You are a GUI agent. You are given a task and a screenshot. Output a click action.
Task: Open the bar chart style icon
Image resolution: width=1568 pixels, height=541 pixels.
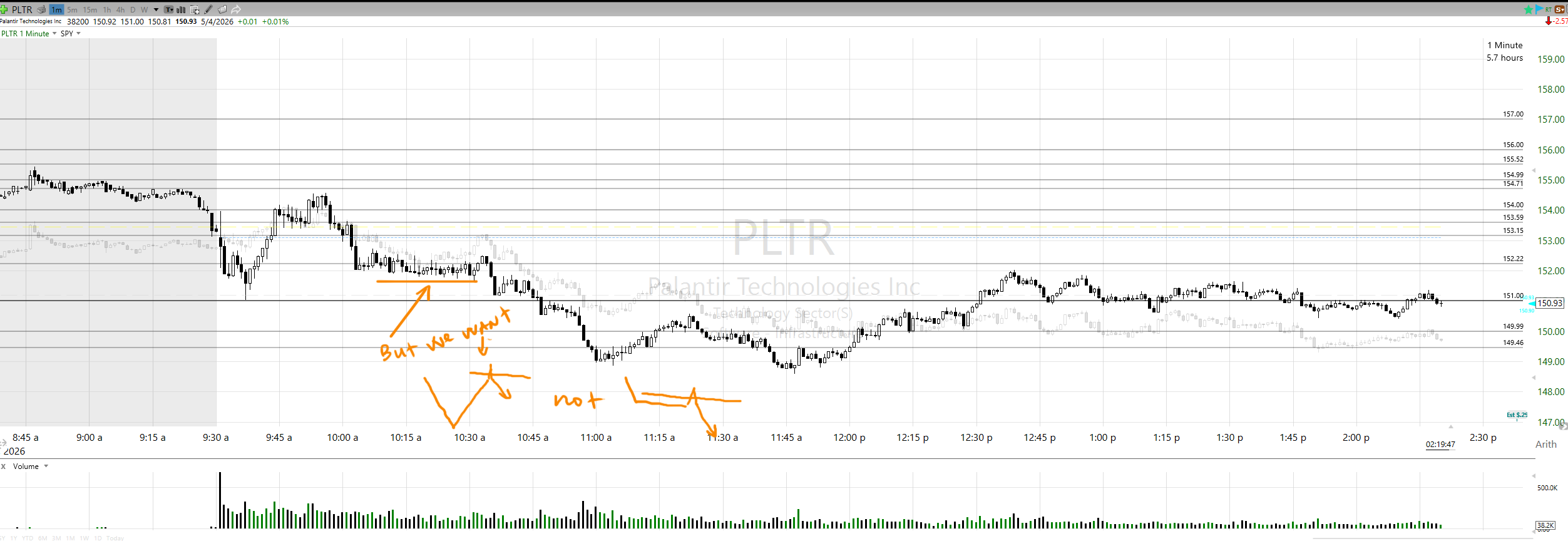(182, 9)
